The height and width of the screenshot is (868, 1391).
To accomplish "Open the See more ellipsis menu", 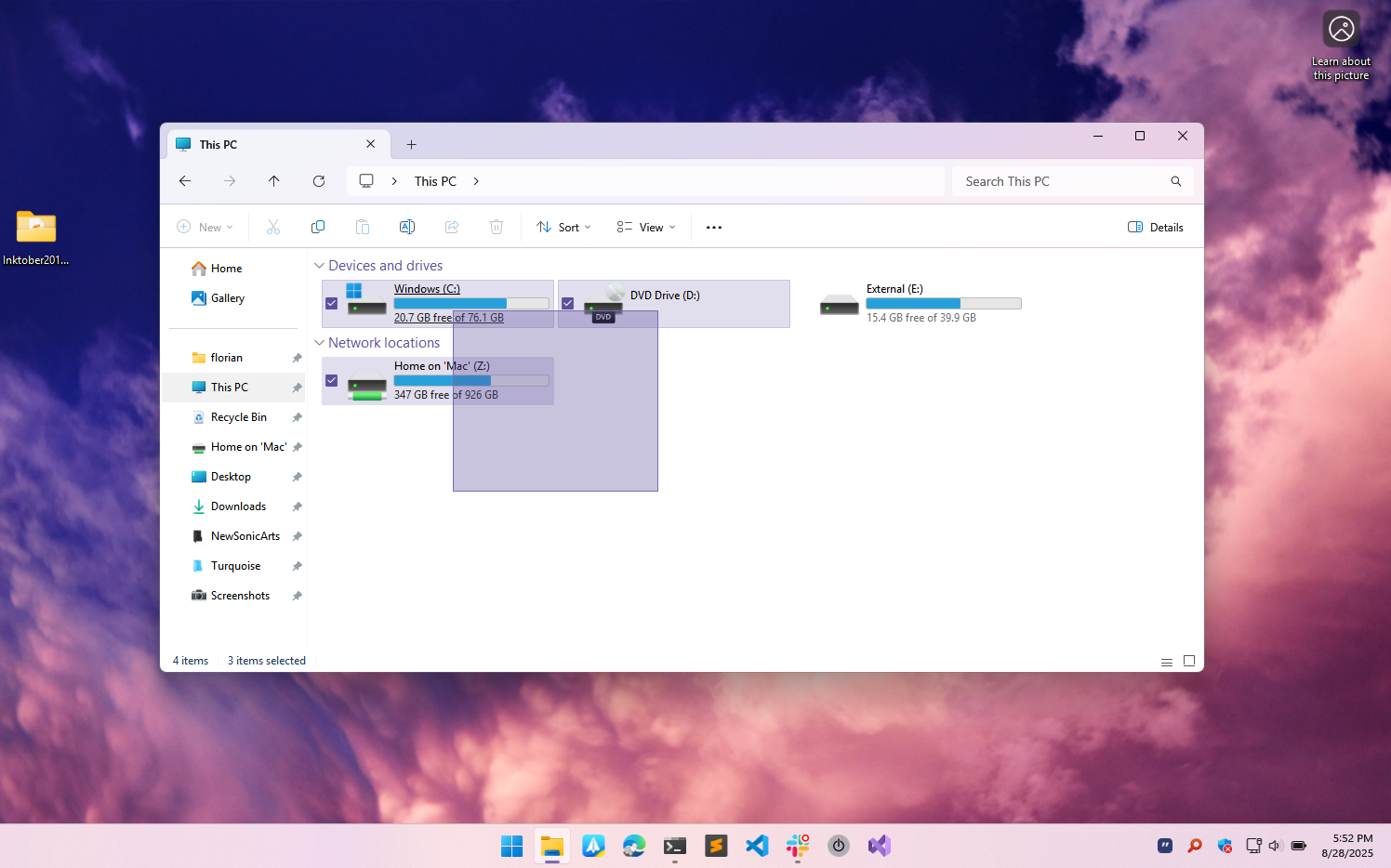I will (x=714, y=228).
